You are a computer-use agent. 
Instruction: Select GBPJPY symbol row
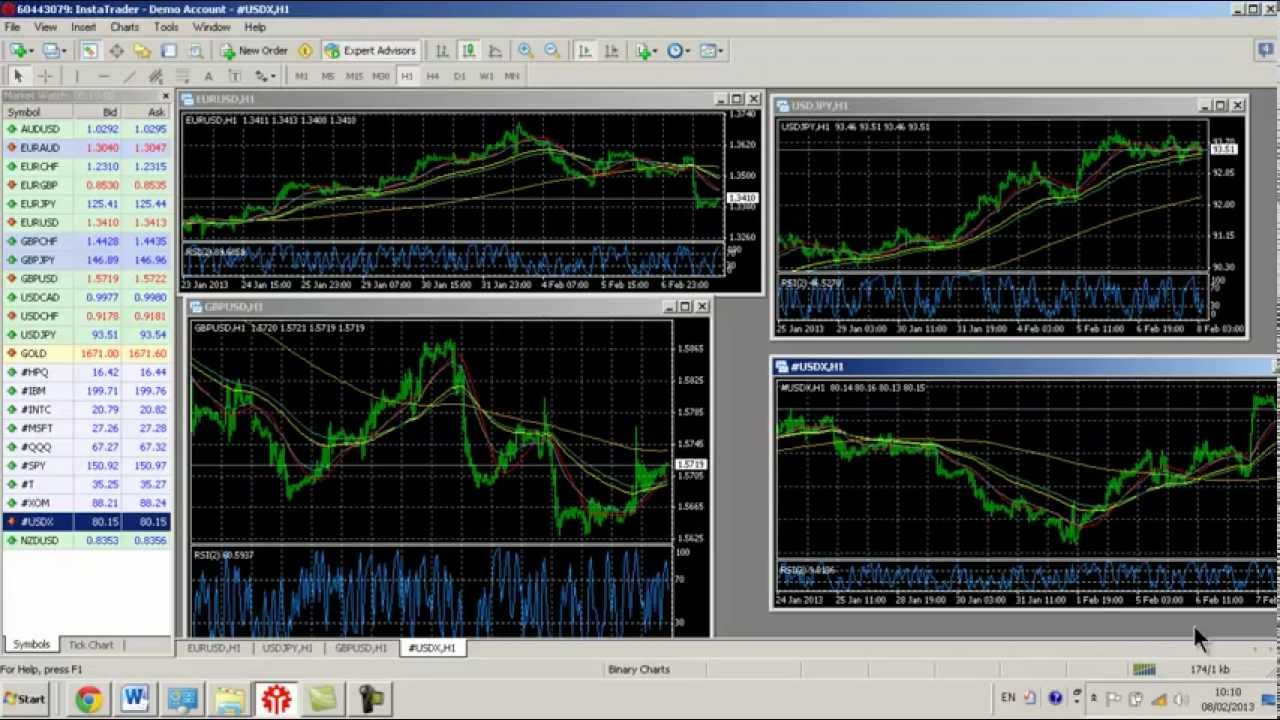click(86, 260)
